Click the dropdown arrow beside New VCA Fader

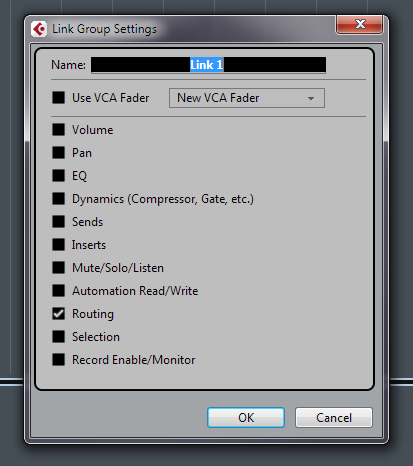[x=311, y=98]
